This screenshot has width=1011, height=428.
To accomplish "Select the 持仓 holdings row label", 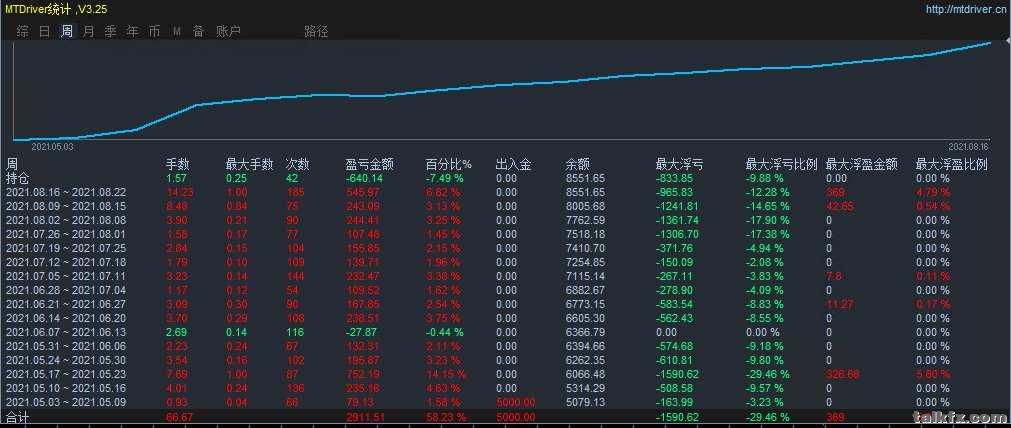I will point(18,178).
